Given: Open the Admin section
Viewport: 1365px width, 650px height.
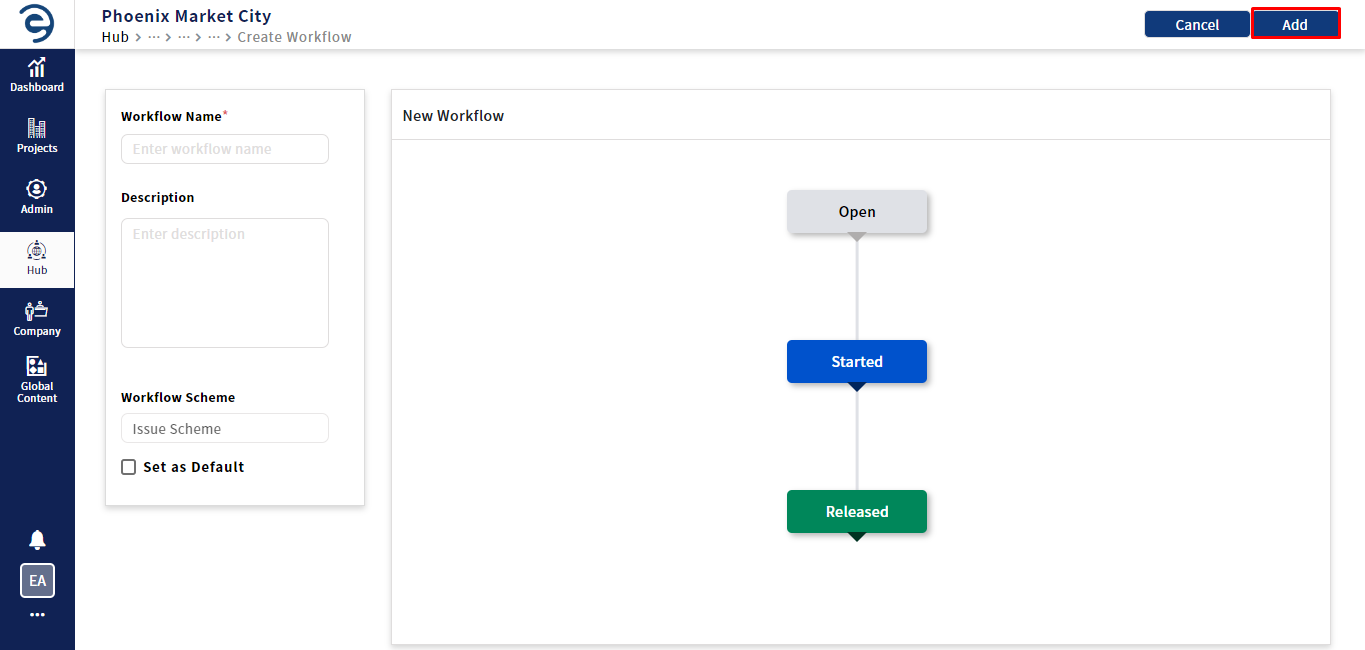Looking at the screenshot, I should (37, 197).
